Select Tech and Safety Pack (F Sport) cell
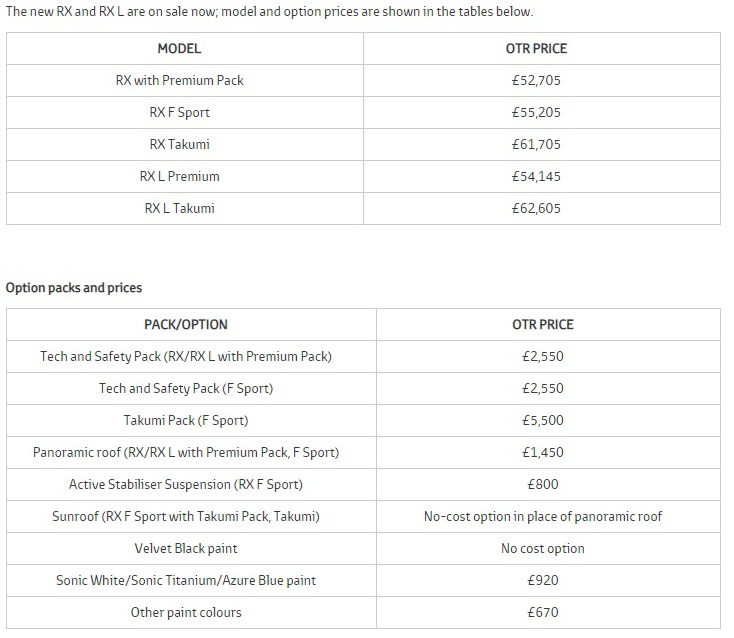Image resolution: width=734 pixels, height=638 pixels. tap(185, 388)
